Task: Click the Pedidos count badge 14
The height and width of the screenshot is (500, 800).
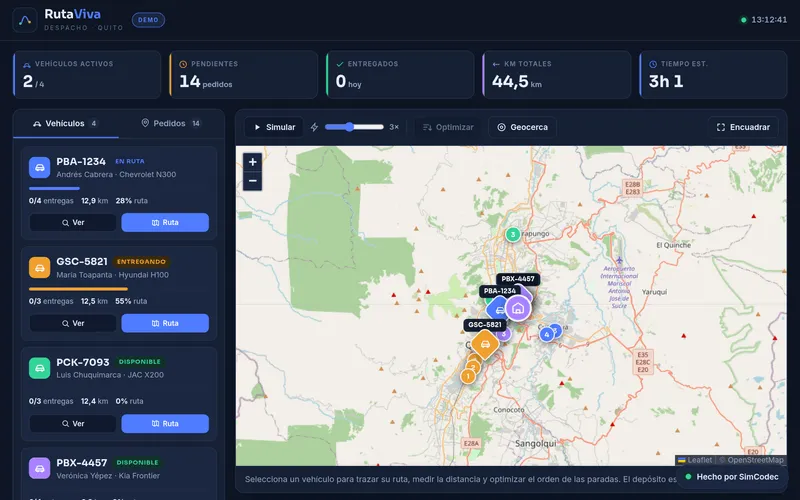Action: [x=196, y=123]
